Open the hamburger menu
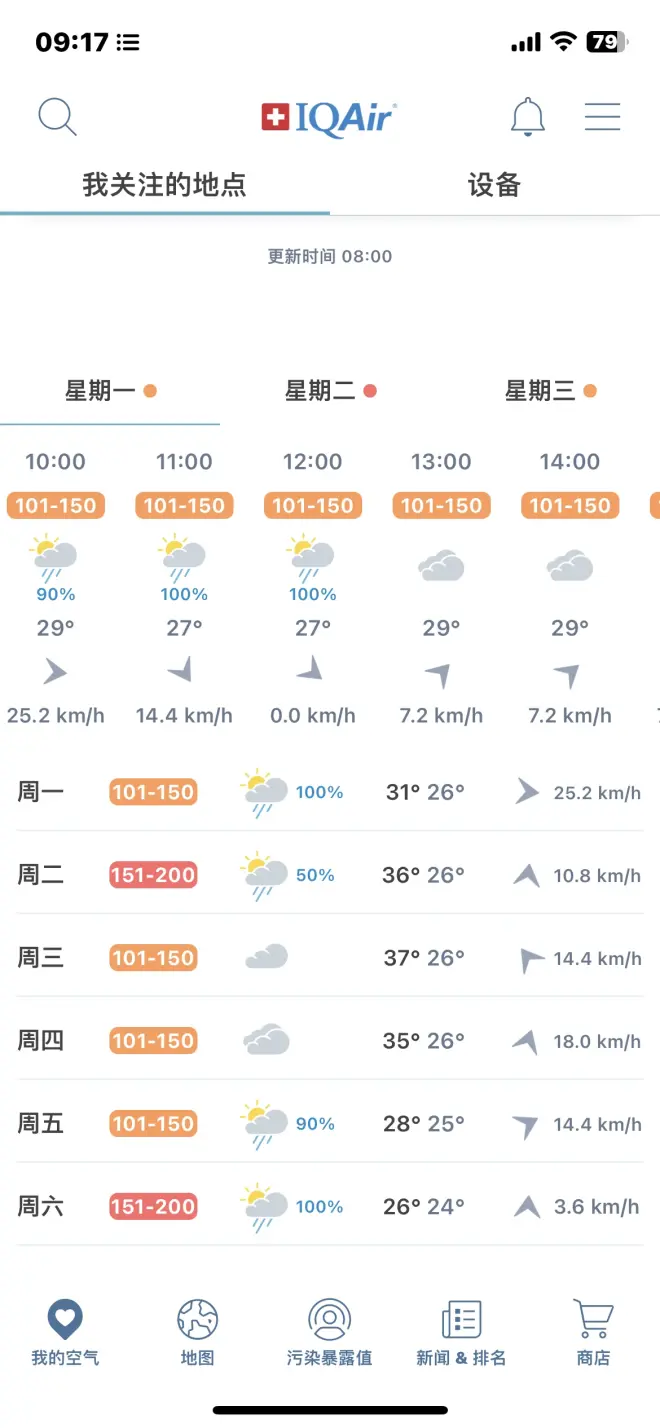This screenshot has height=1428, width=660. 602,117
